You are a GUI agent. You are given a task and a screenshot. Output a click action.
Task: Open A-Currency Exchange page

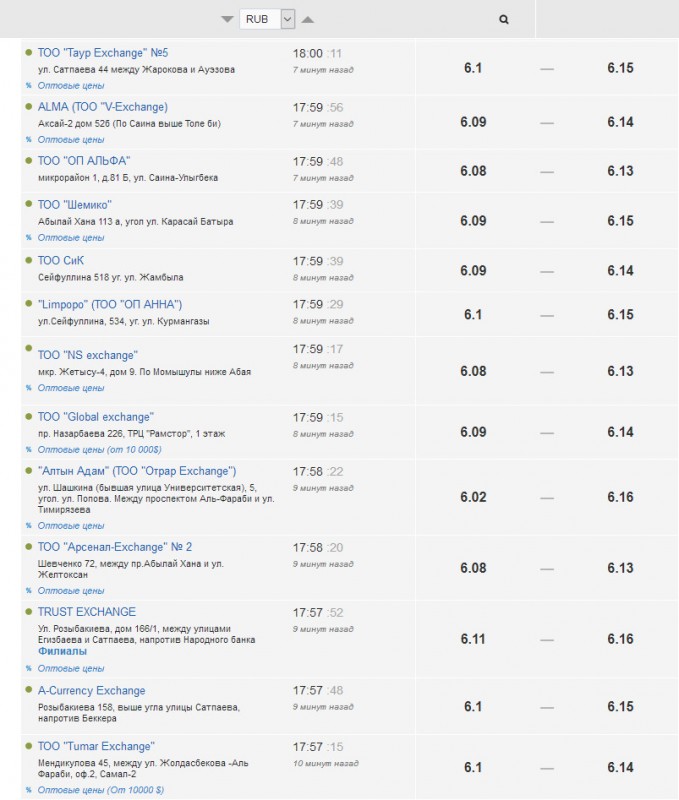click(x=91, y=691)
